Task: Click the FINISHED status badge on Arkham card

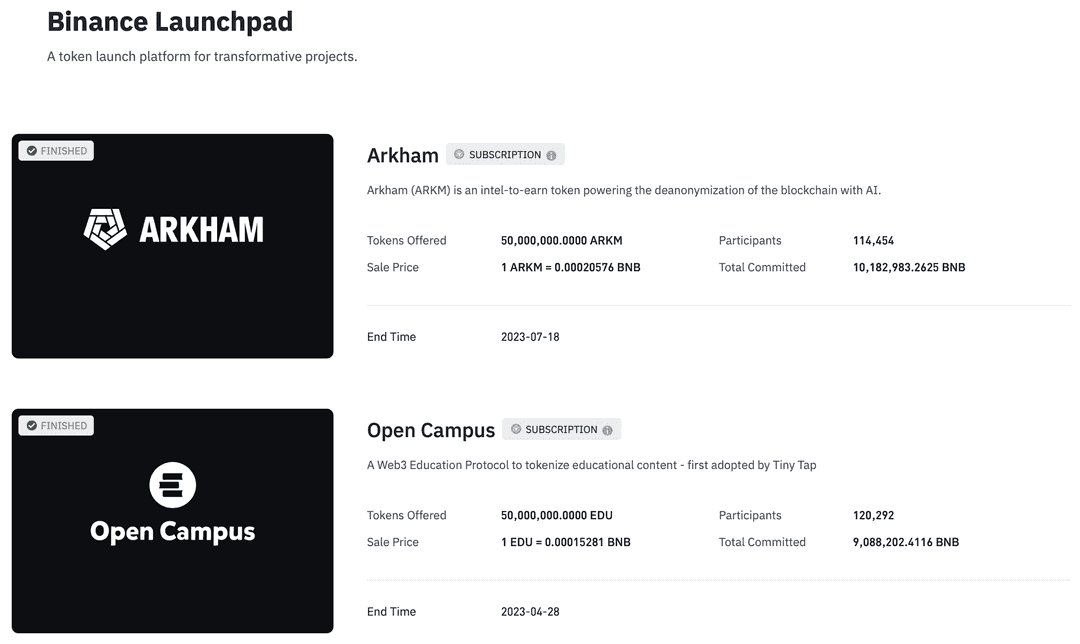Action: click(x=56, y=150)
